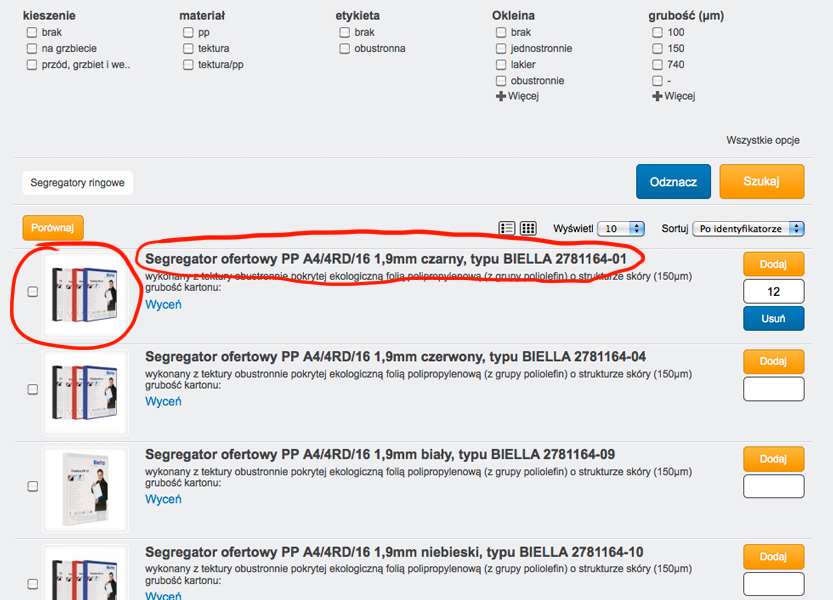Click 'Wszystkie opcje' link
Image resolution: width=833 pixels, height=600 pixels.
tap(763, 140)
